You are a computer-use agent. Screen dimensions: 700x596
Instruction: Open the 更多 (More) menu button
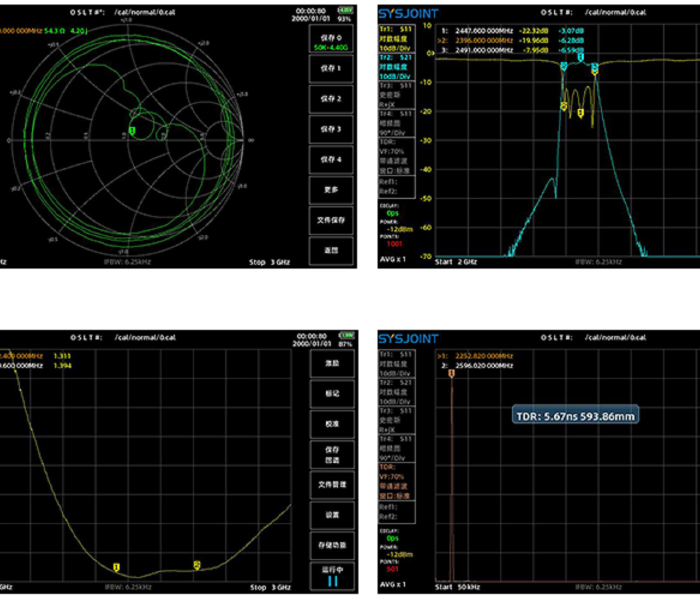pos(331,190)
